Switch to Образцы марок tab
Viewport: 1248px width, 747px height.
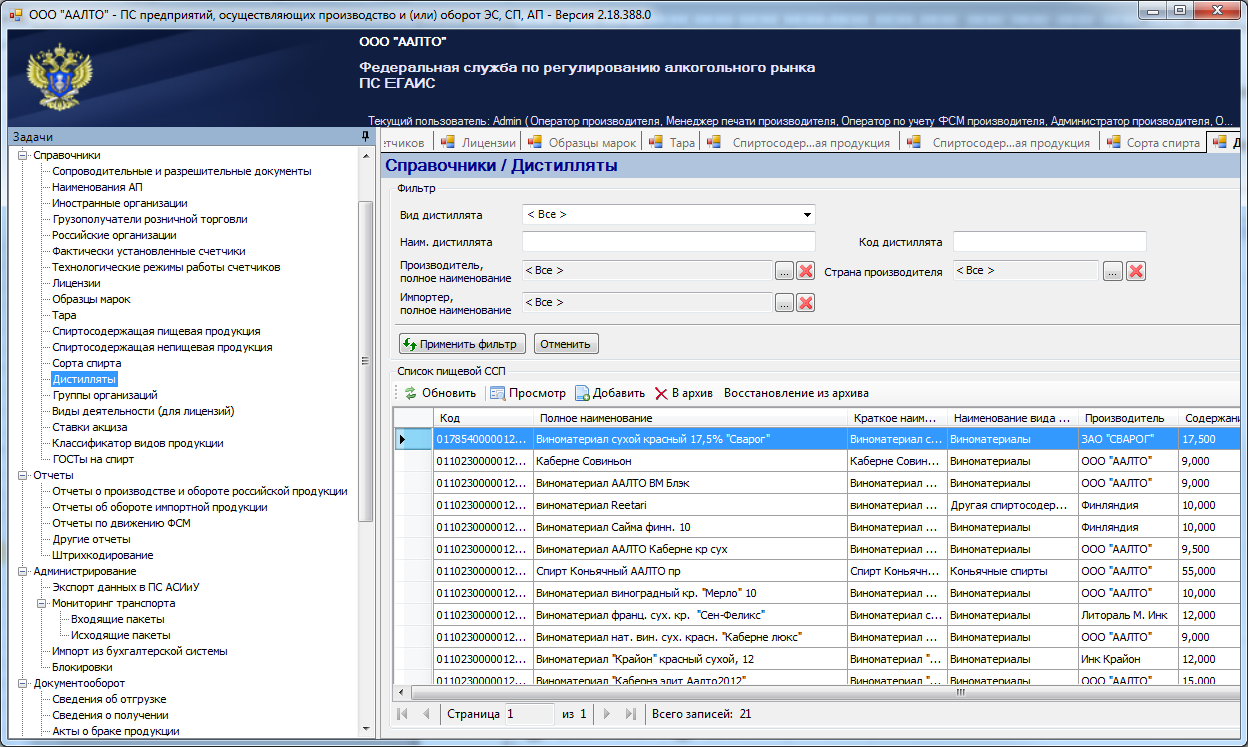pyautogui.click(x=582, y=142)
